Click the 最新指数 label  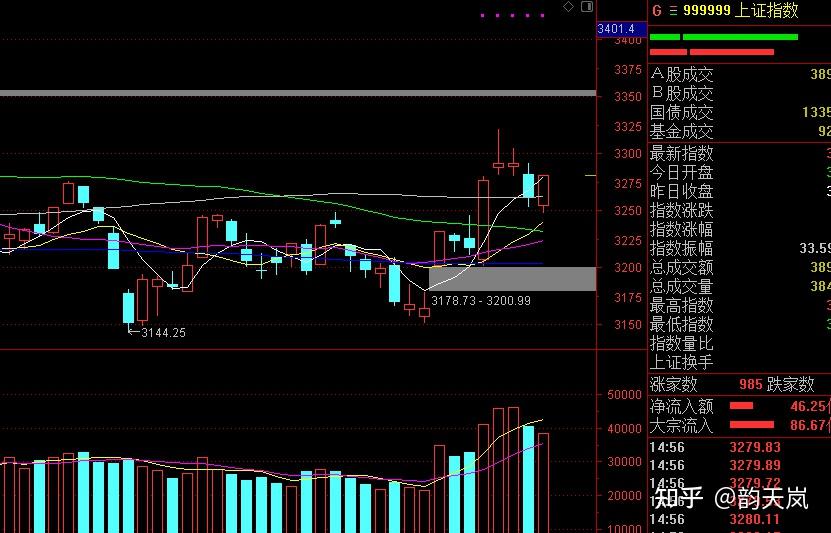point(682,153)
